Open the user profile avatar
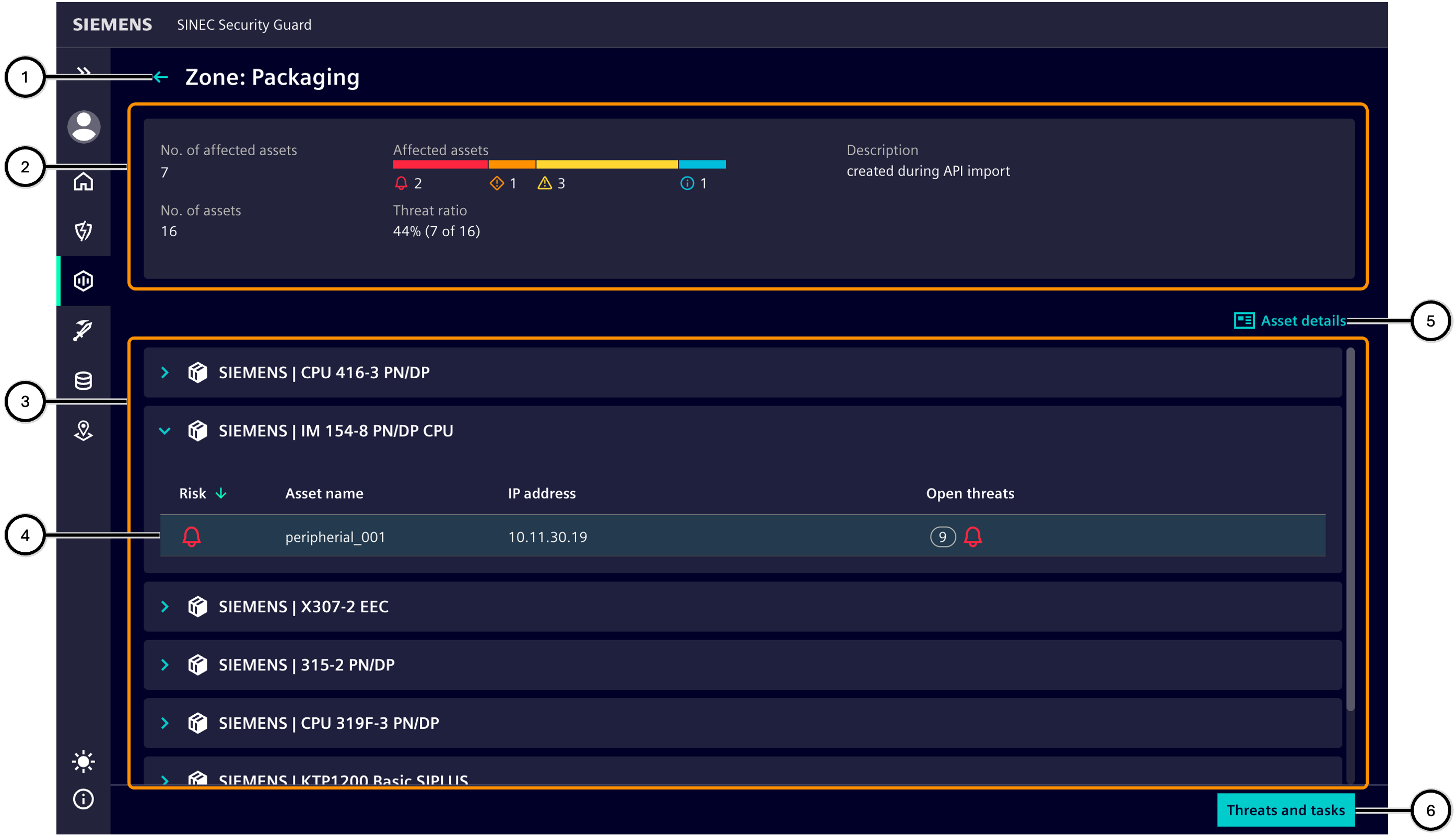Image resolution: width=1456 pixels, height=836 pixels. click(84, 126)
